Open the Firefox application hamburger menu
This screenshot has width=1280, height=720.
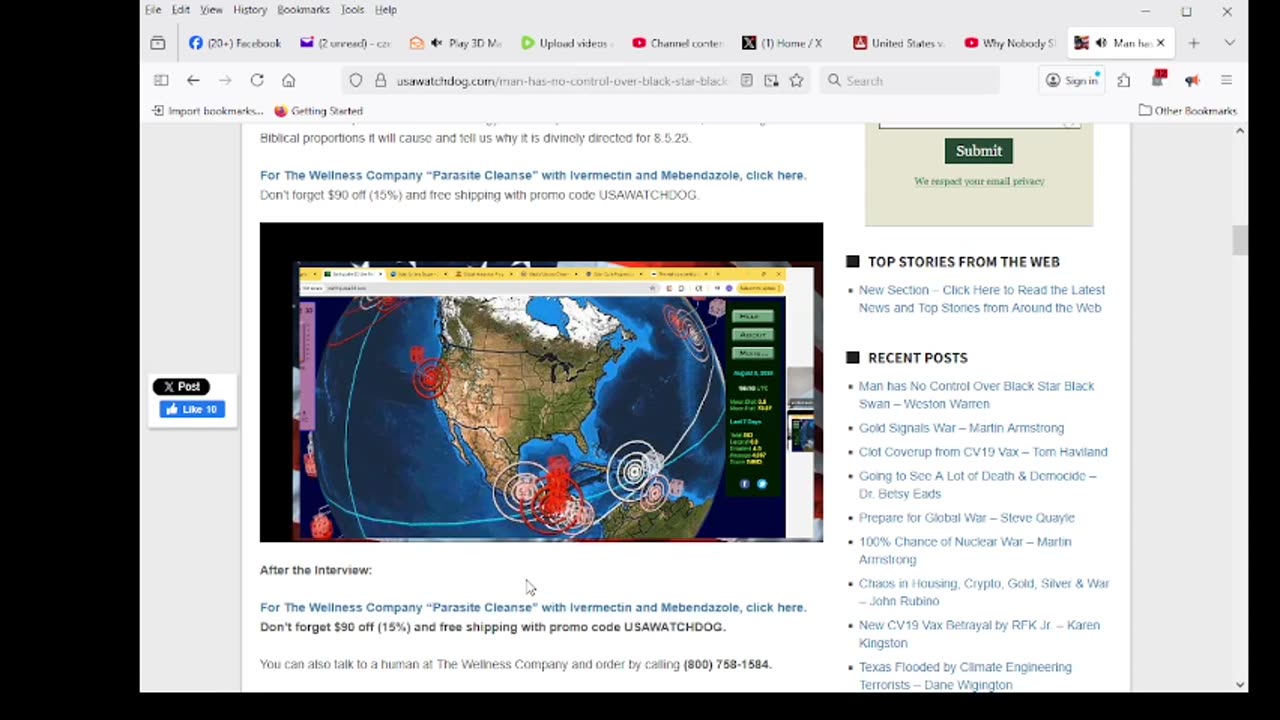pos(1226,81)
